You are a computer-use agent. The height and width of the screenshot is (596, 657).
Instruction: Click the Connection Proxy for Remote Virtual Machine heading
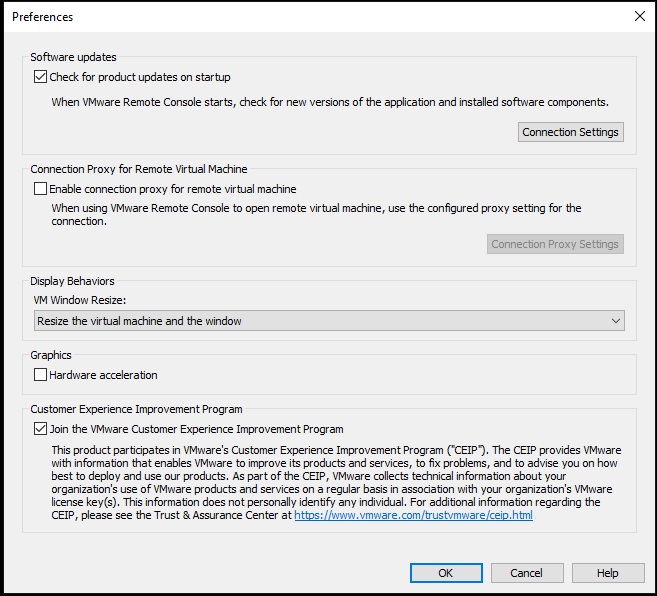139,169
